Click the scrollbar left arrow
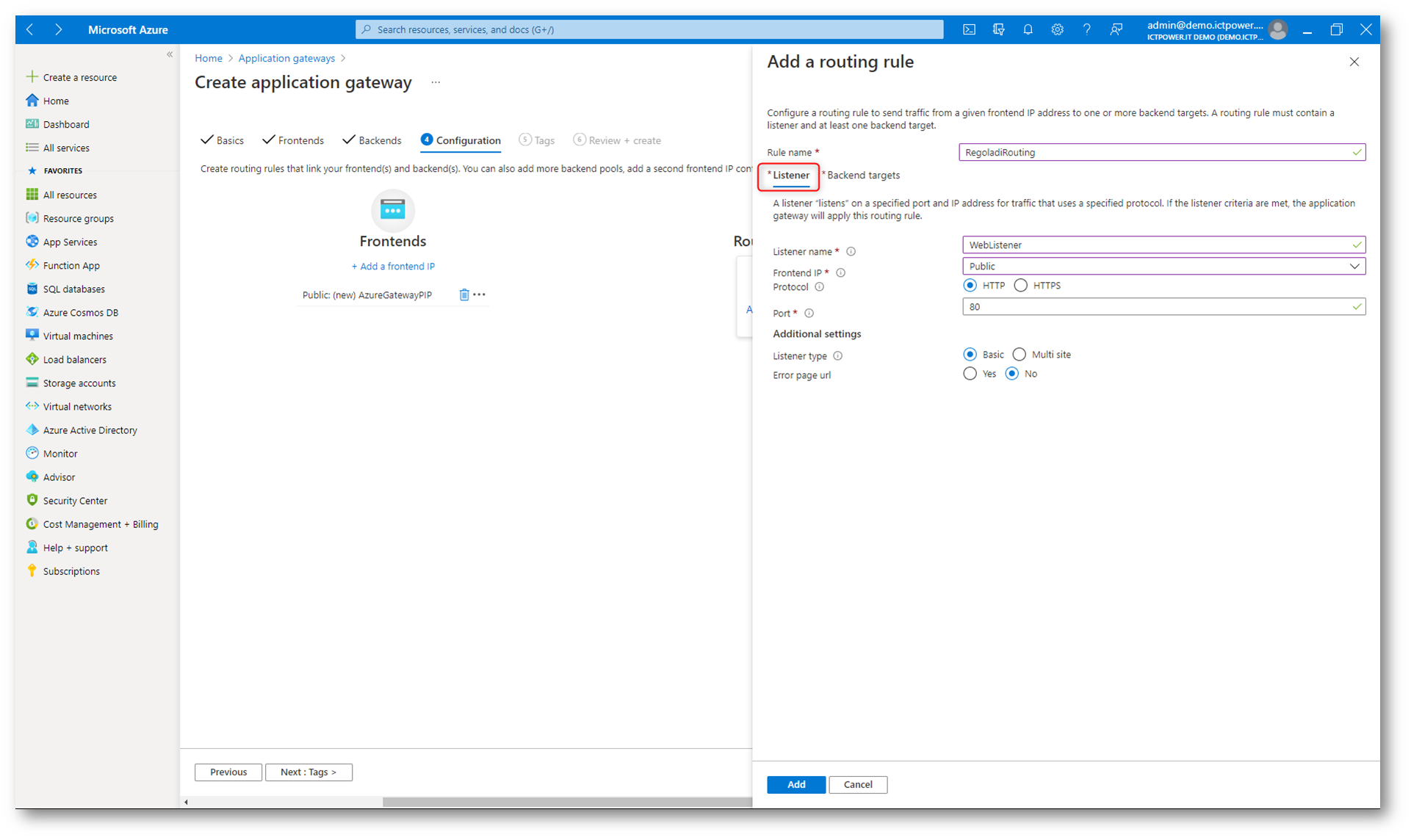Viewport: 1411px width, 840px height. 186,802
